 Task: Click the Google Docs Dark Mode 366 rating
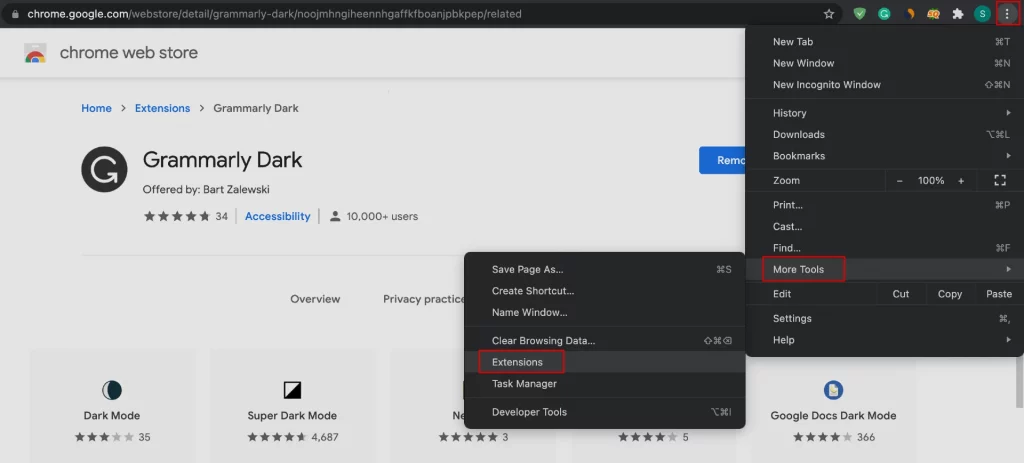click(x=834, y=437)
